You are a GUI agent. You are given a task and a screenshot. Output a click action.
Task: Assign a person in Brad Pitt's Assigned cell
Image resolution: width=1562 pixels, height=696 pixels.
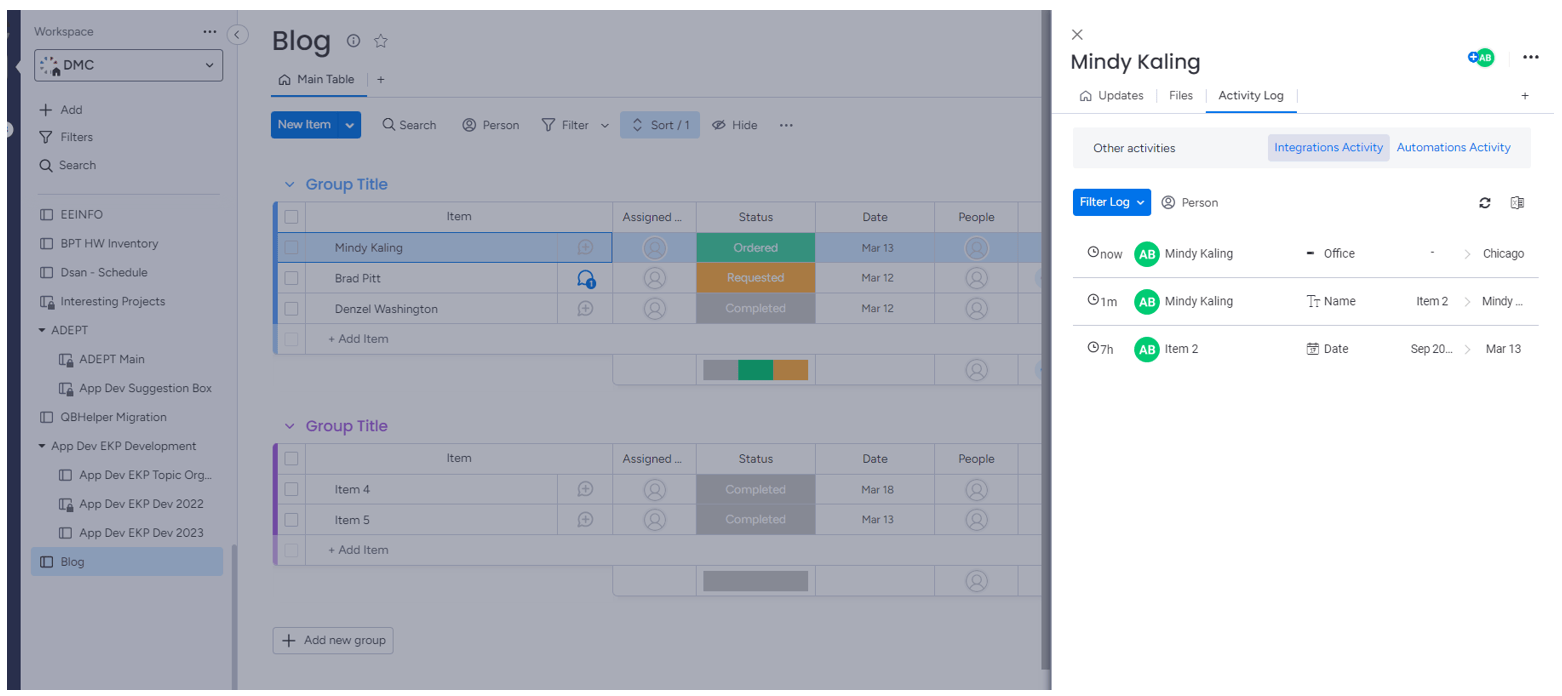coord(654,278)
